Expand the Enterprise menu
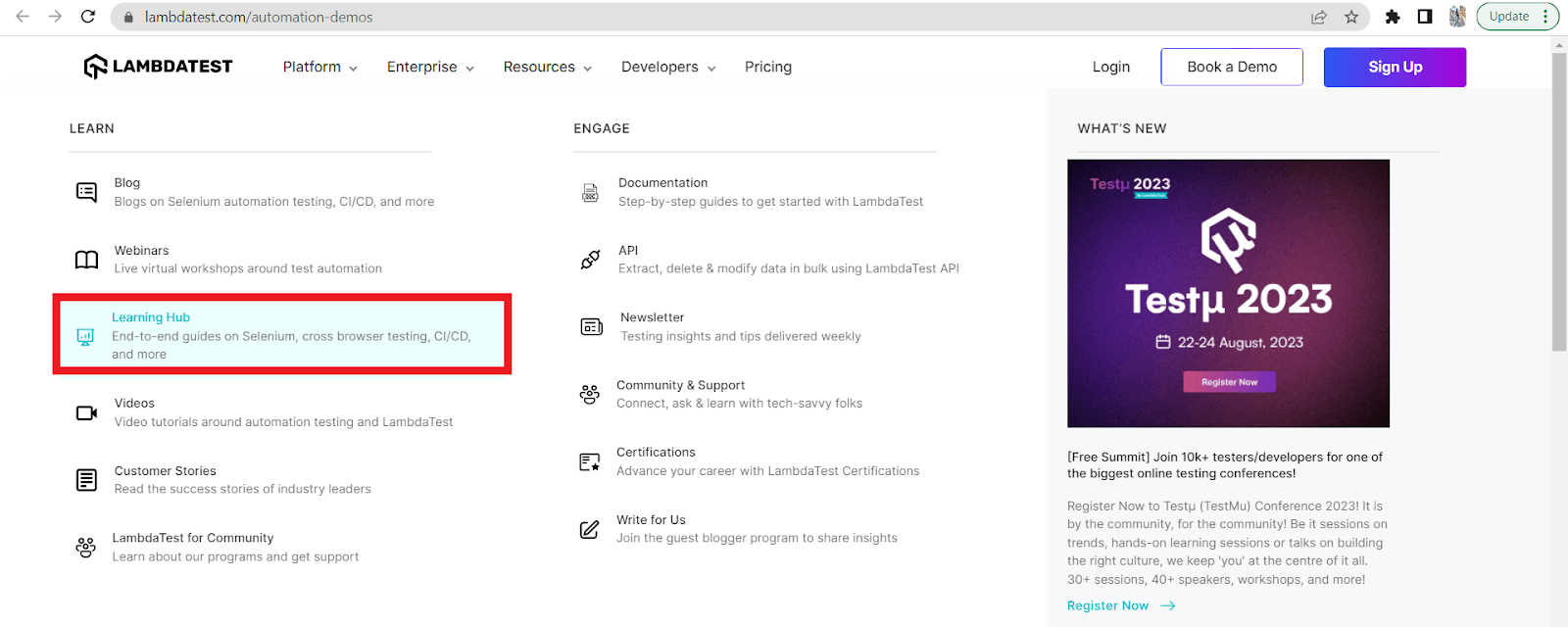The height and width of the screenshot is (627, 1568). (x=431, y=67)
